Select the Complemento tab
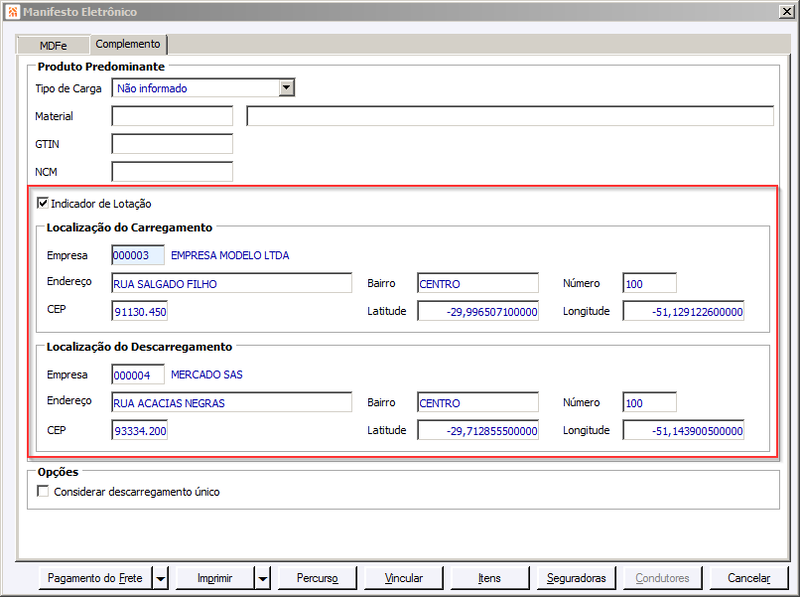The image size is (800, 597). (x=128, y=44)
